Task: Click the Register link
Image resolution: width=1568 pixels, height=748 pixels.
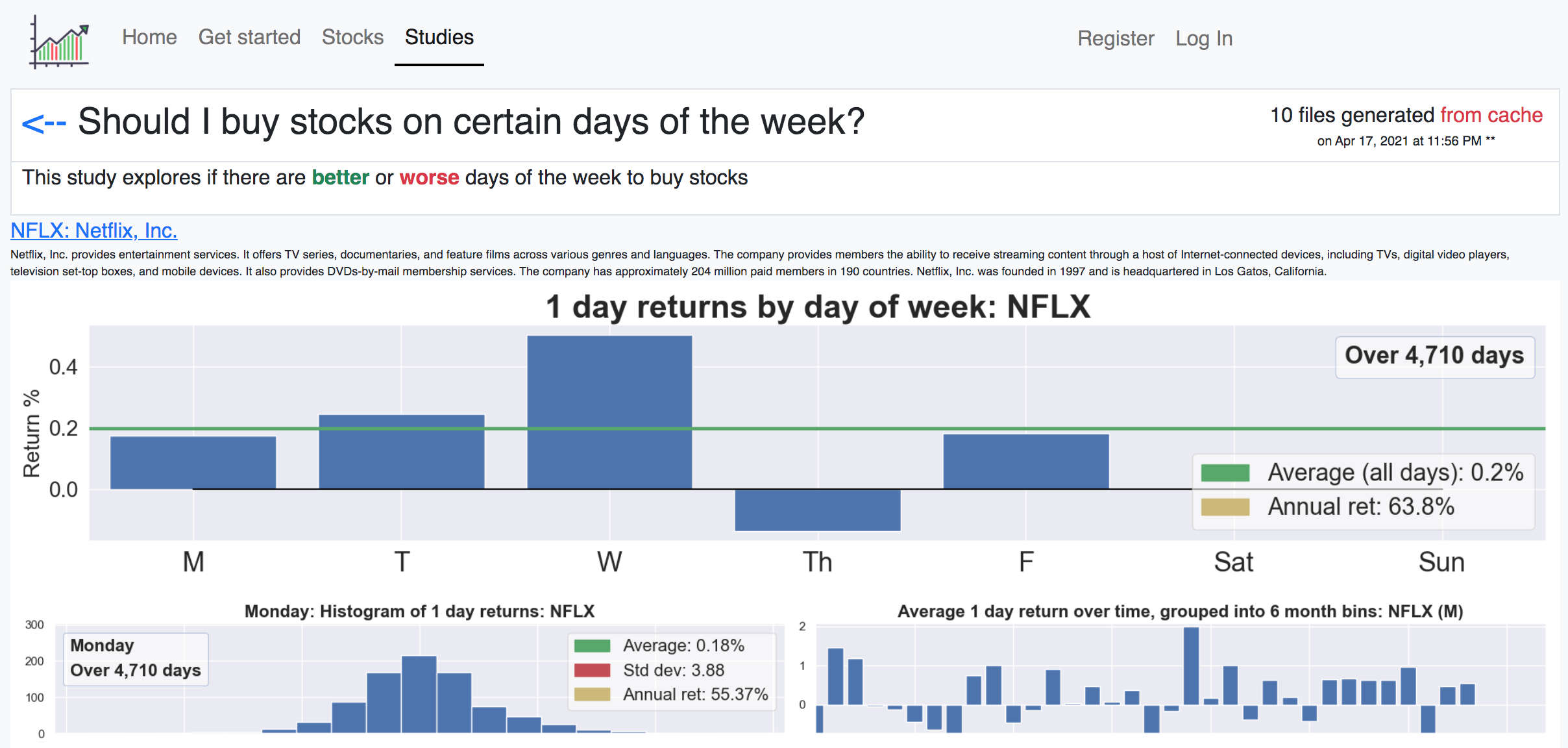Action: click(x=1116, y=38)
